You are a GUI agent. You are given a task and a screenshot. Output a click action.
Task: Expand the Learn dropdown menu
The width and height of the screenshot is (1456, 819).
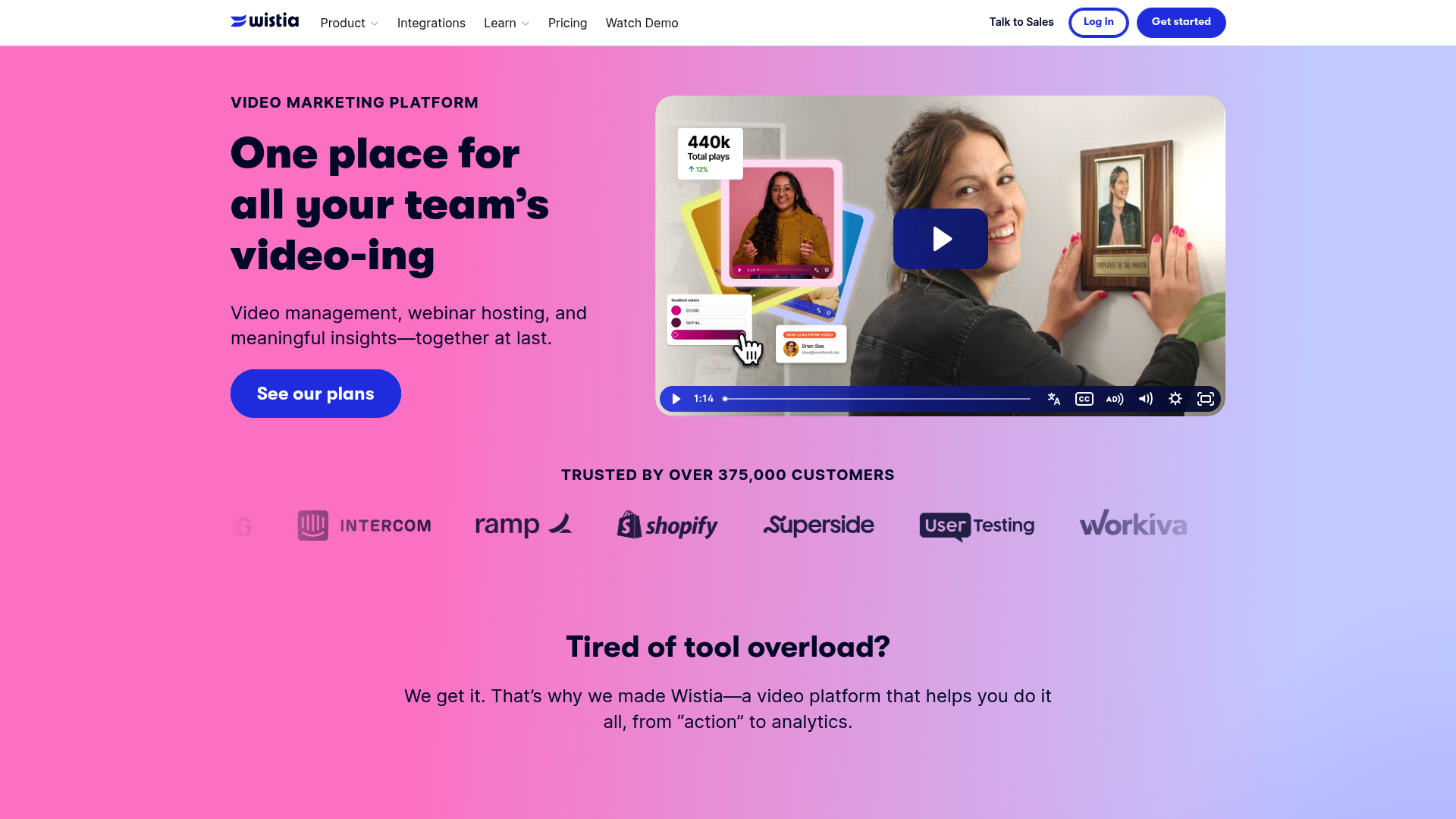507,23
